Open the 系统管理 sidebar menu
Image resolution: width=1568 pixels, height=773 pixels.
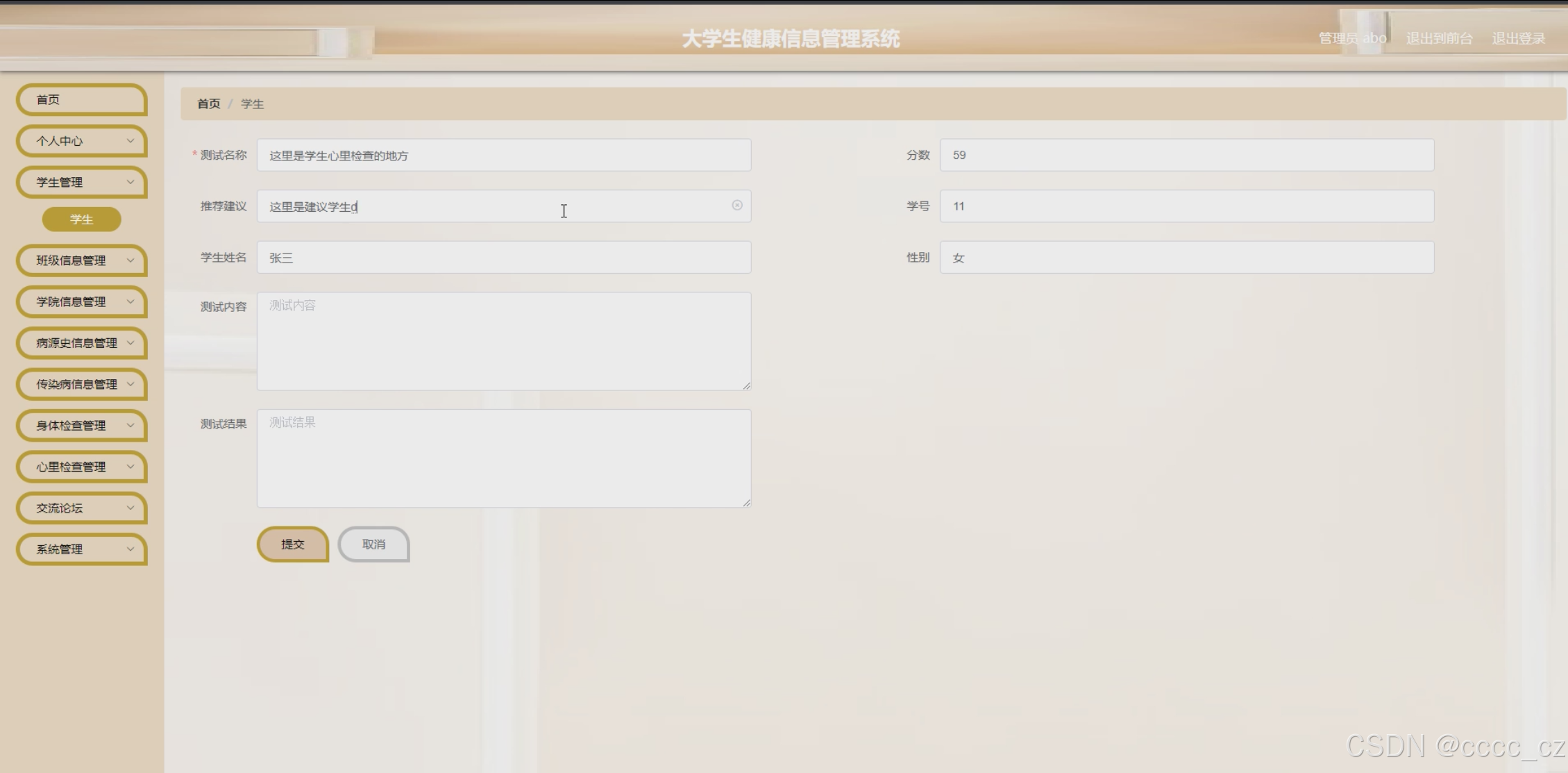(x=81, y=549)
